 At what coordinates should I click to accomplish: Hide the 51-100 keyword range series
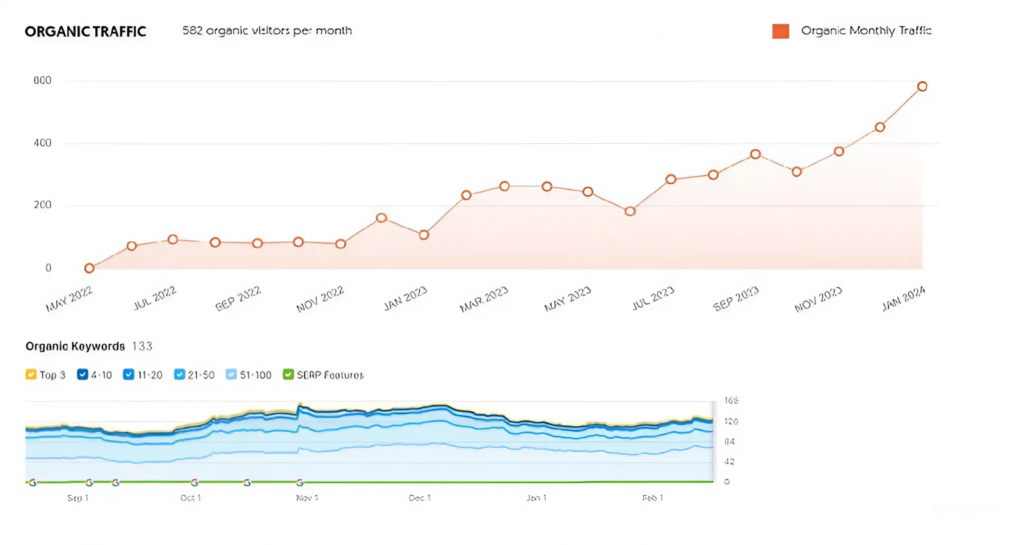pyautogui.click(x=231, y=375)
